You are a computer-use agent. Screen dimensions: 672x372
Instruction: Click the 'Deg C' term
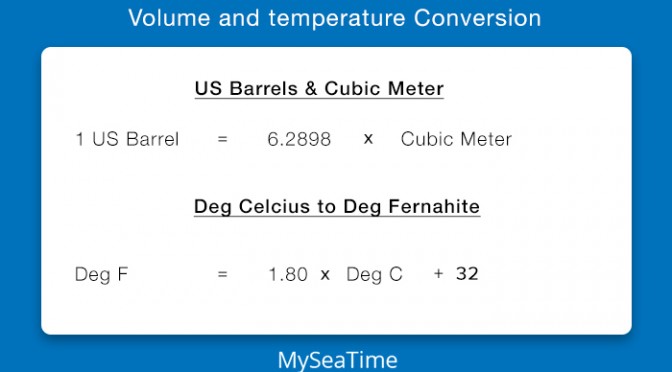tap(374, 274)
